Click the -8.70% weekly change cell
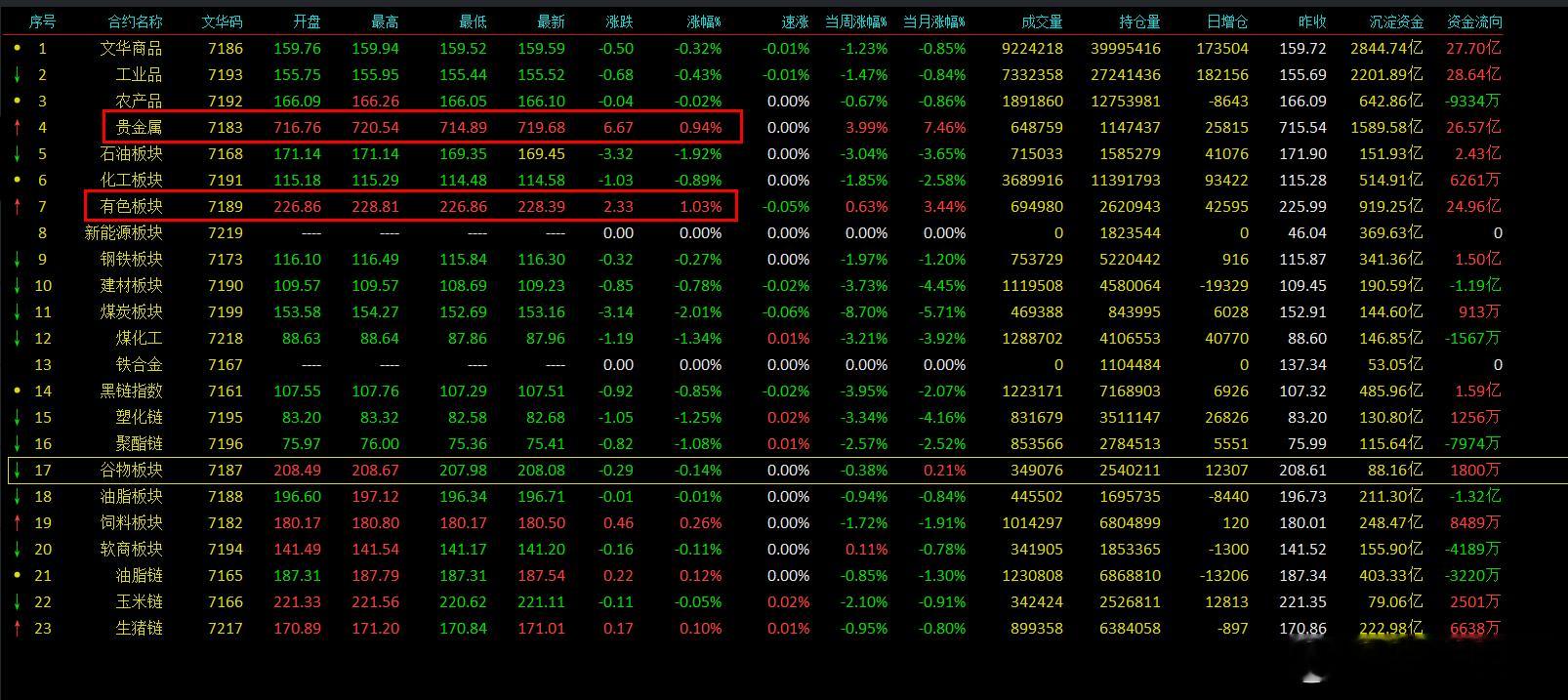Image resolution: width=1568 pixels, height=700 pixels. [x=863, y=311]
